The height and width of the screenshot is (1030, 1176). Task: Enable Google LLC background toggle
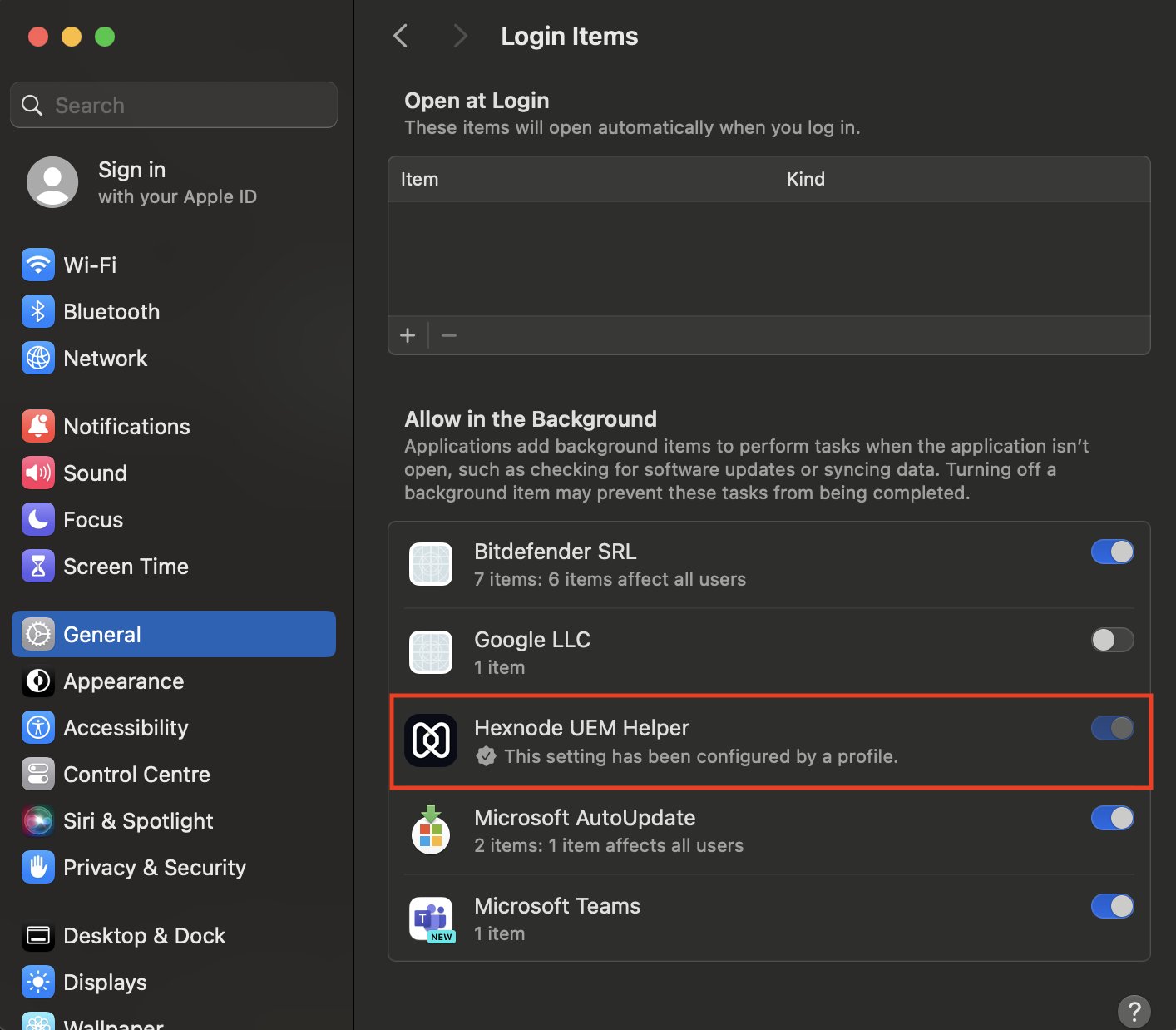coord(1113,640)
